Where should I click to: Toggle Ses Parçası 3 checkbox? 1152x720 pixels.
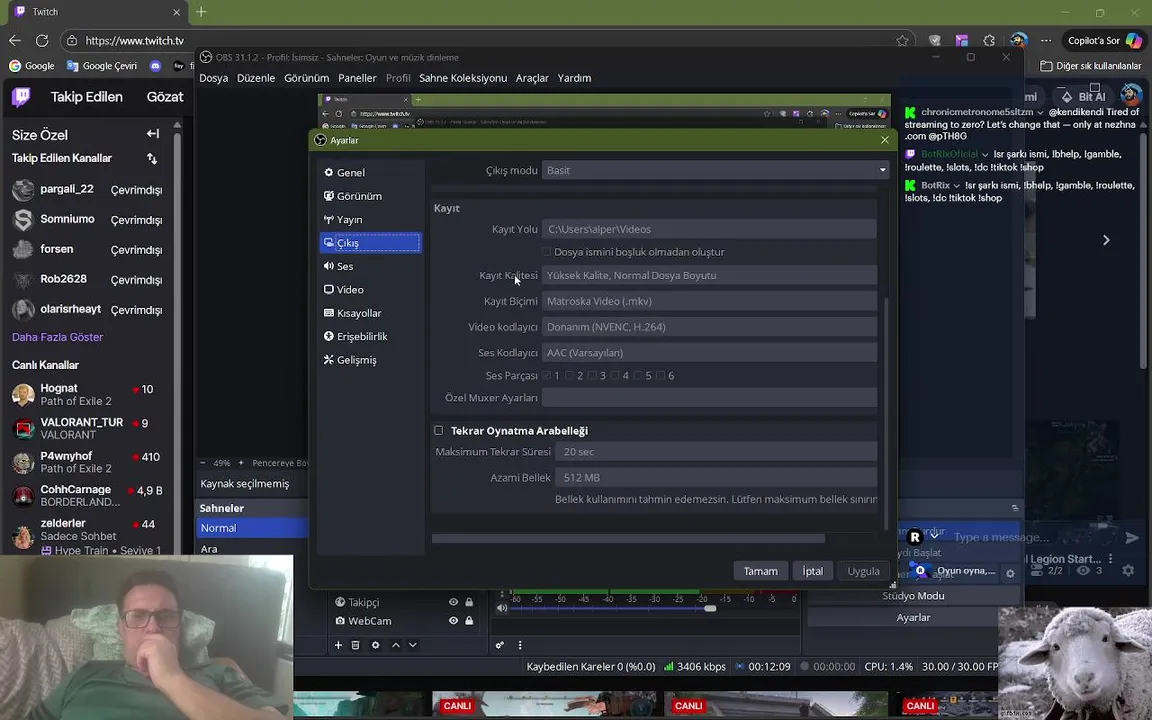(592, 375)
